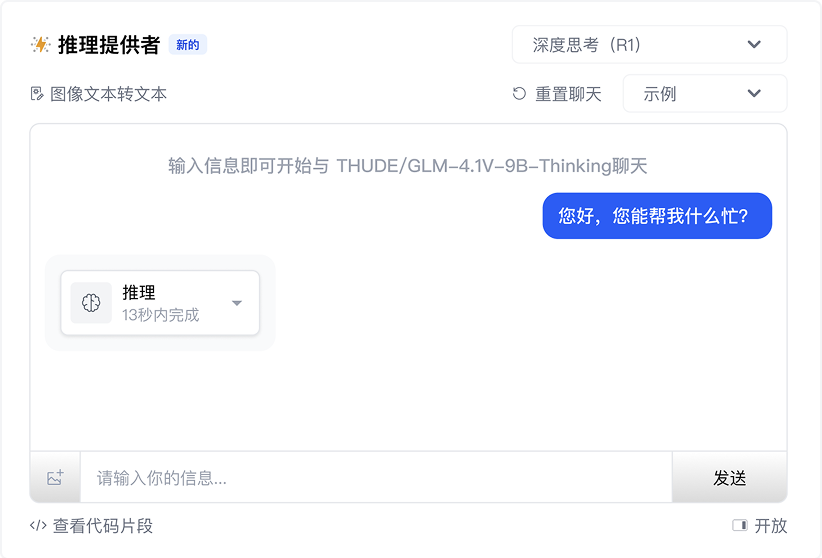The width and height of the screenshot is (822, 558).
Task: Click the image upload icon beside the input
Action: coord(55,478)
